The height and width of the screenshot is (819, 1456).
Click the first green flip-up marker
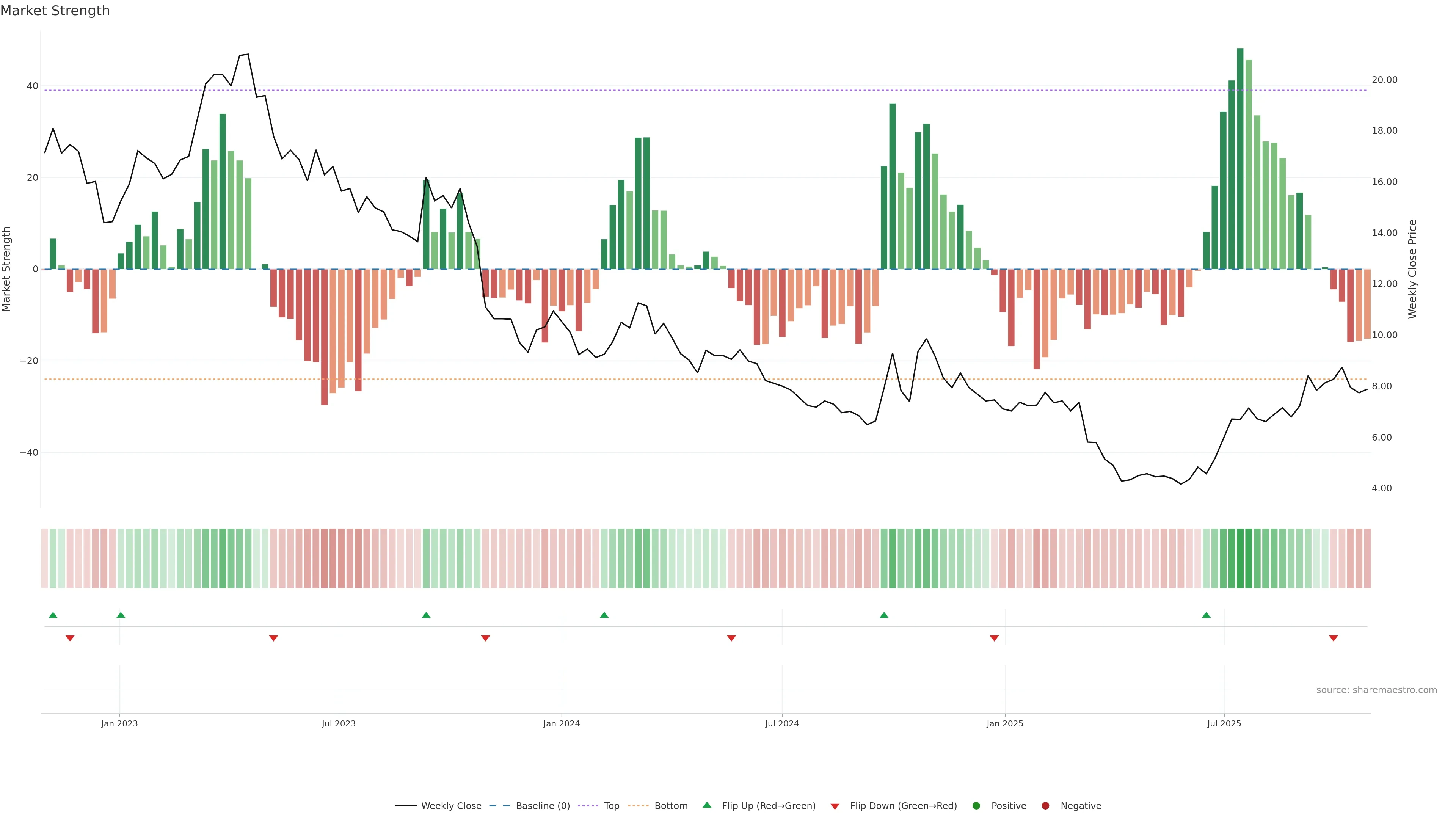click(53, 615)
